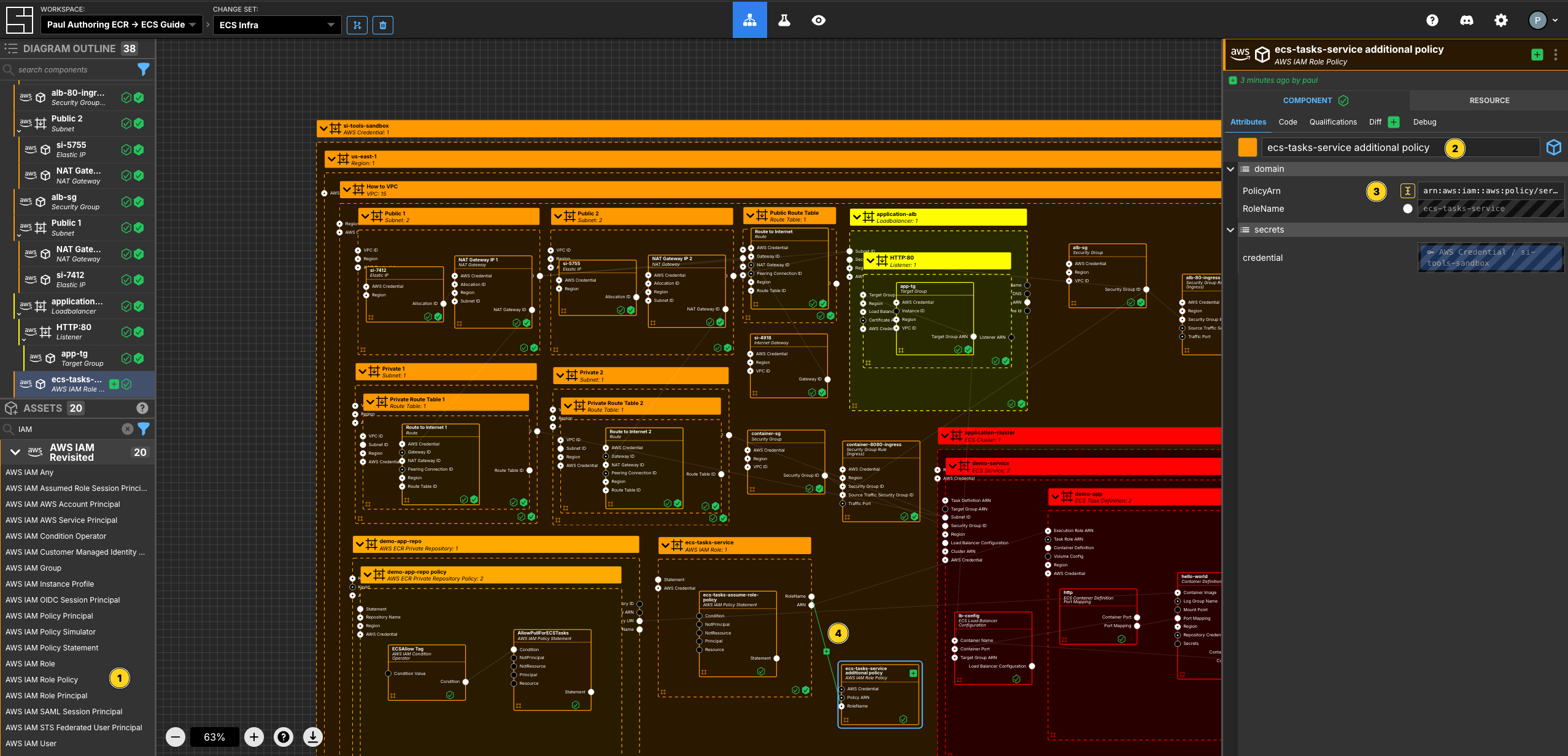Image resolution: width=1568 pixels, height=756 pixels.
Task: Open the component three-dot menu
Action: [x=1556, y=55]
